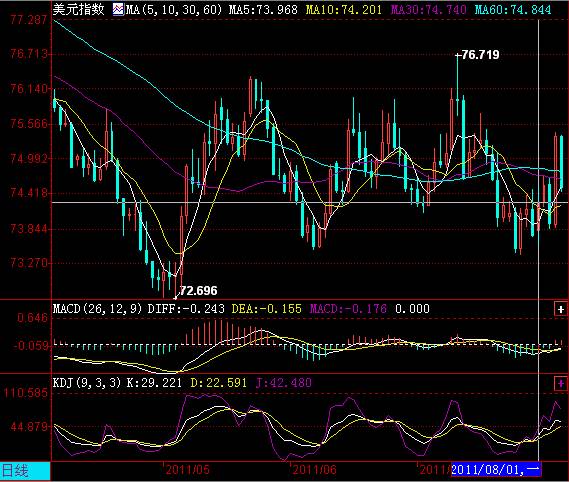Select the MA5 value label
Screen dimensions: 569x482
tap(263, 9)
